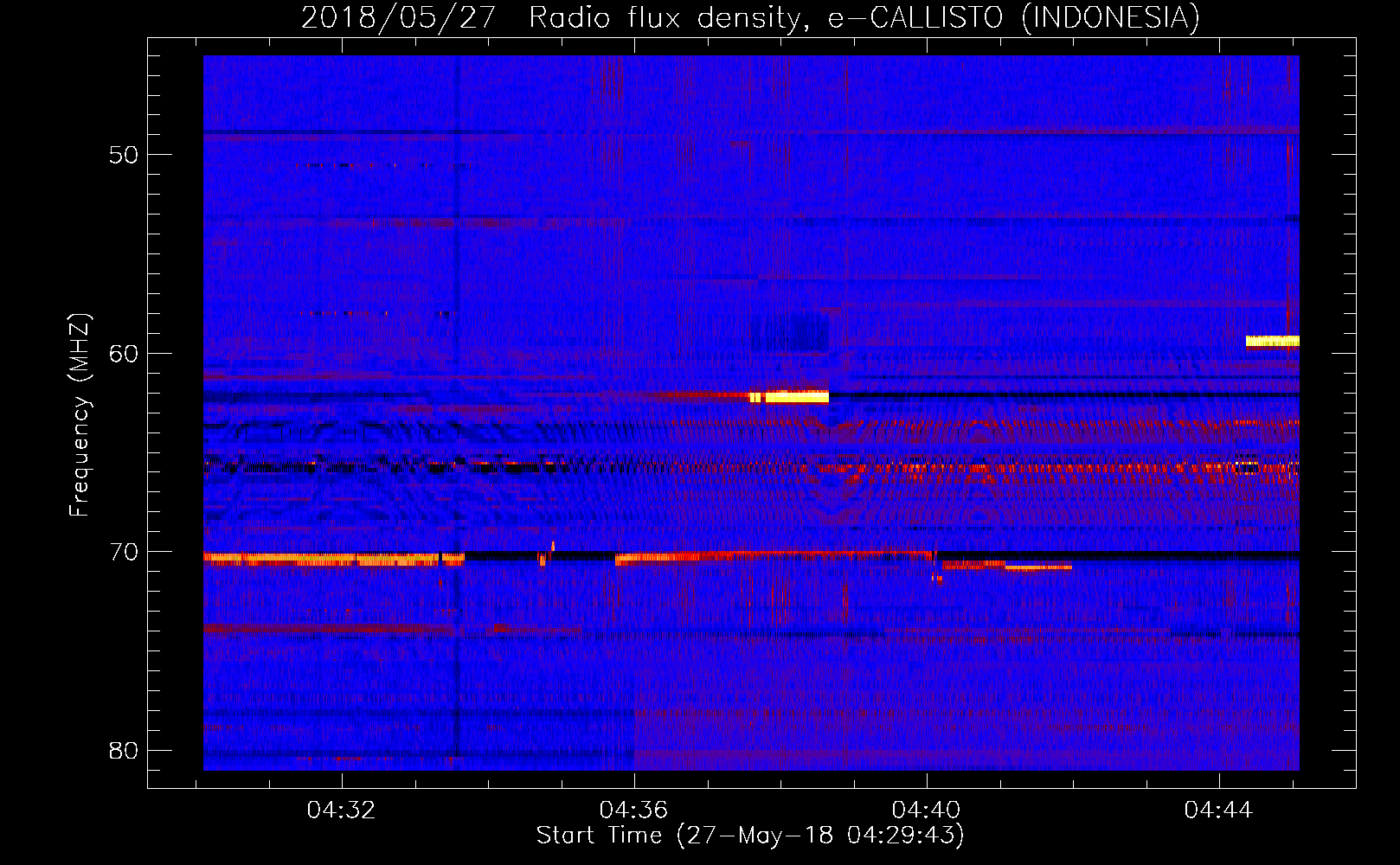This screenshot has height=865, width=1400.
Task: Click the orange band at 70 MHz near 04:32
Action: [334, 559]
